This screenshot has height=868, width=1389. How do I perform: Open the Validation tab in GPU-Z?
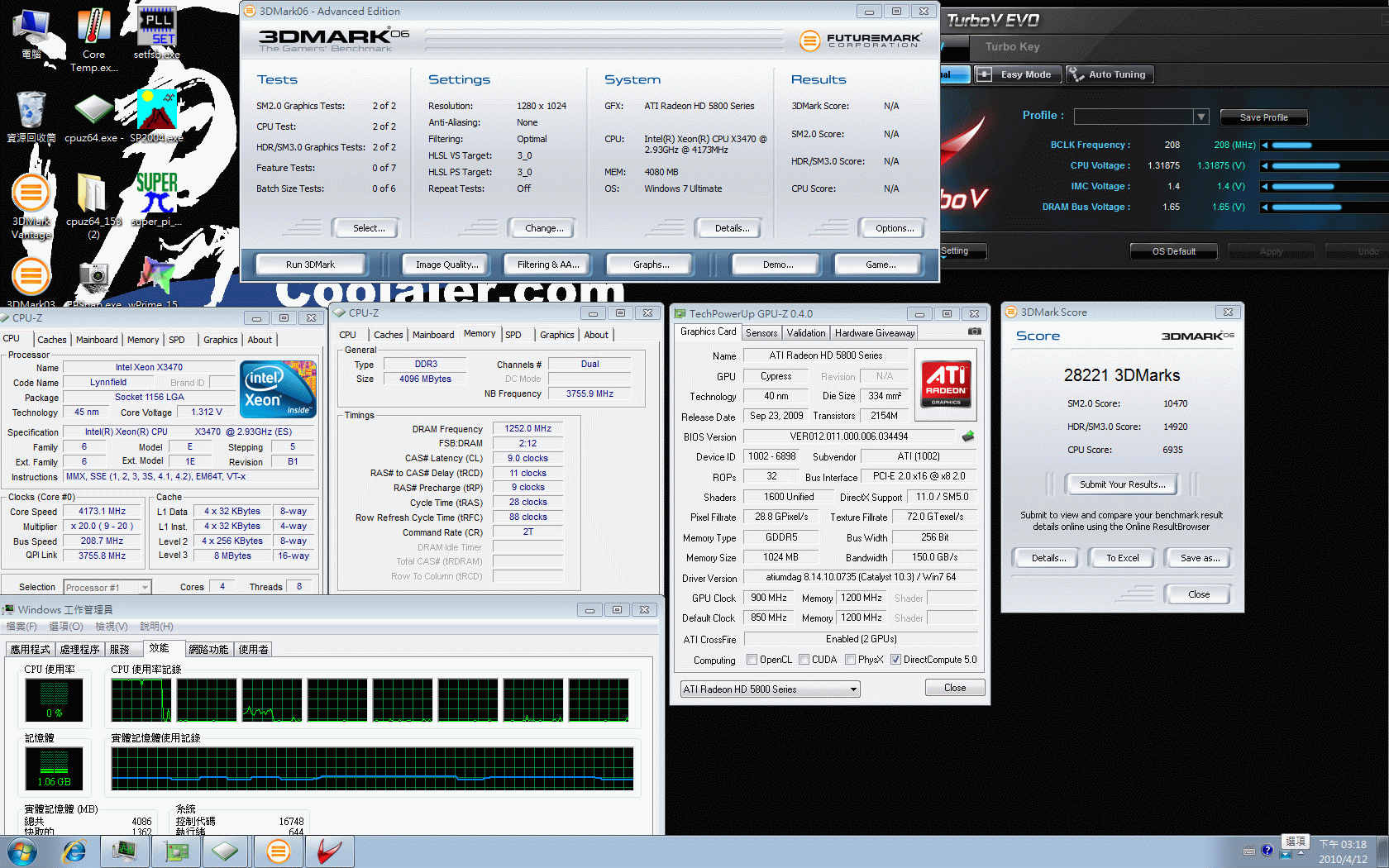point(806,333)
